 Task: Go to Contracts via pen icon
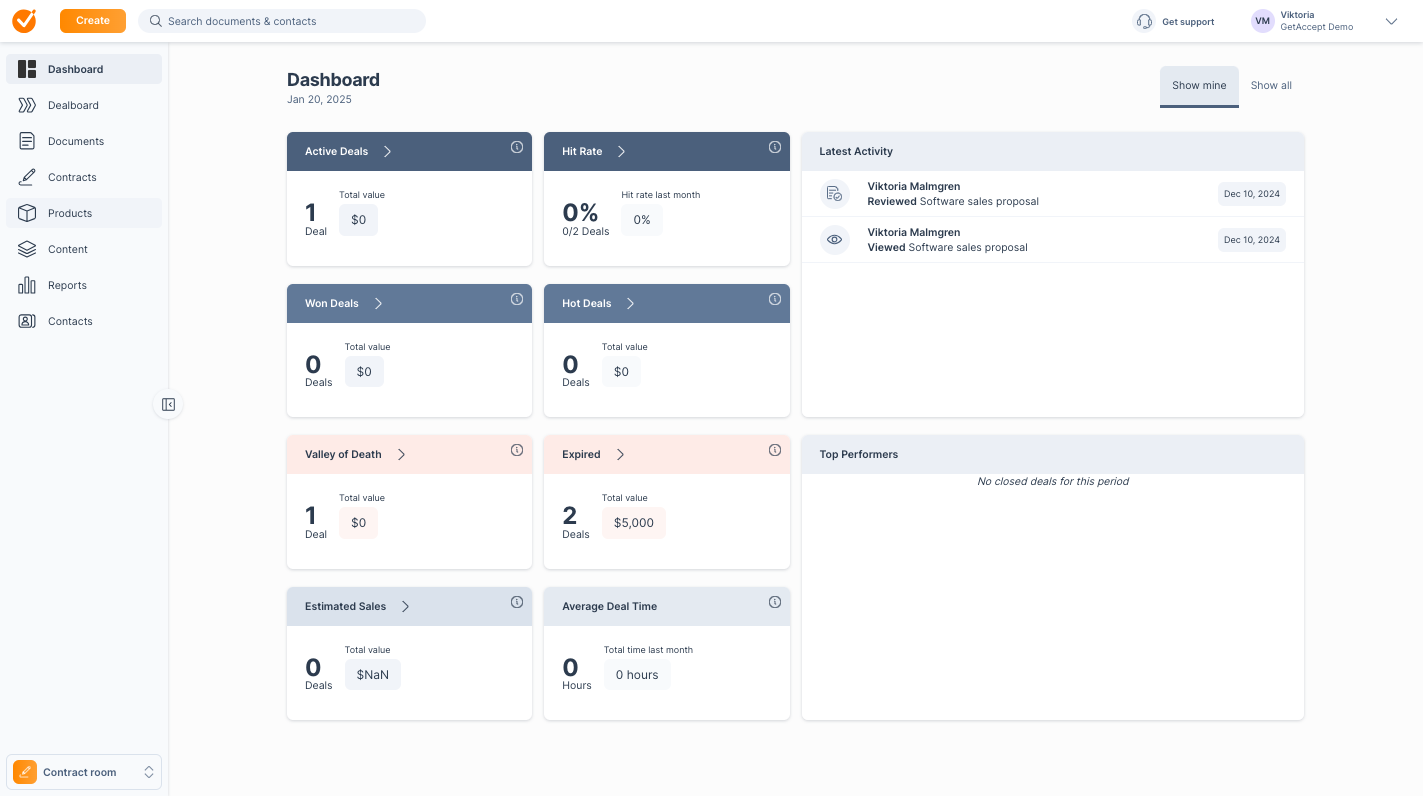tap(28, 177)
